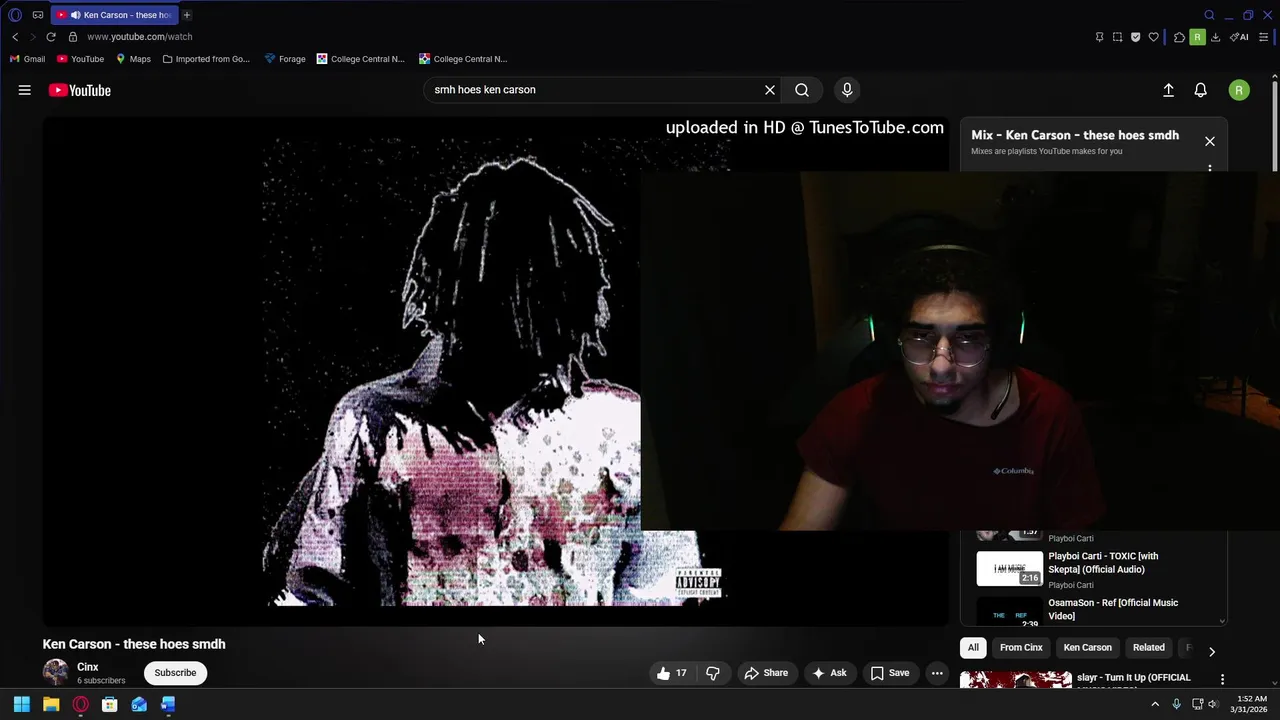
Task: Select the Related filter chip
Action: pyautogui.click(x=1148, y=647)
